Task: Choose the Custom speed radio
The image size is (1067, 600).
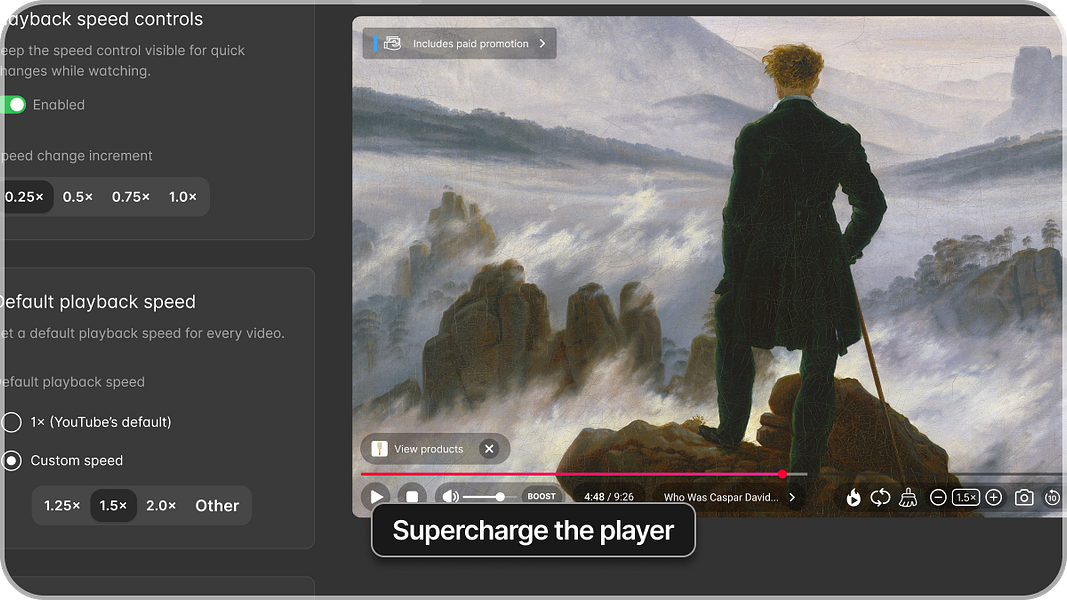Action: pyautogui.click(x=12, y=461)
